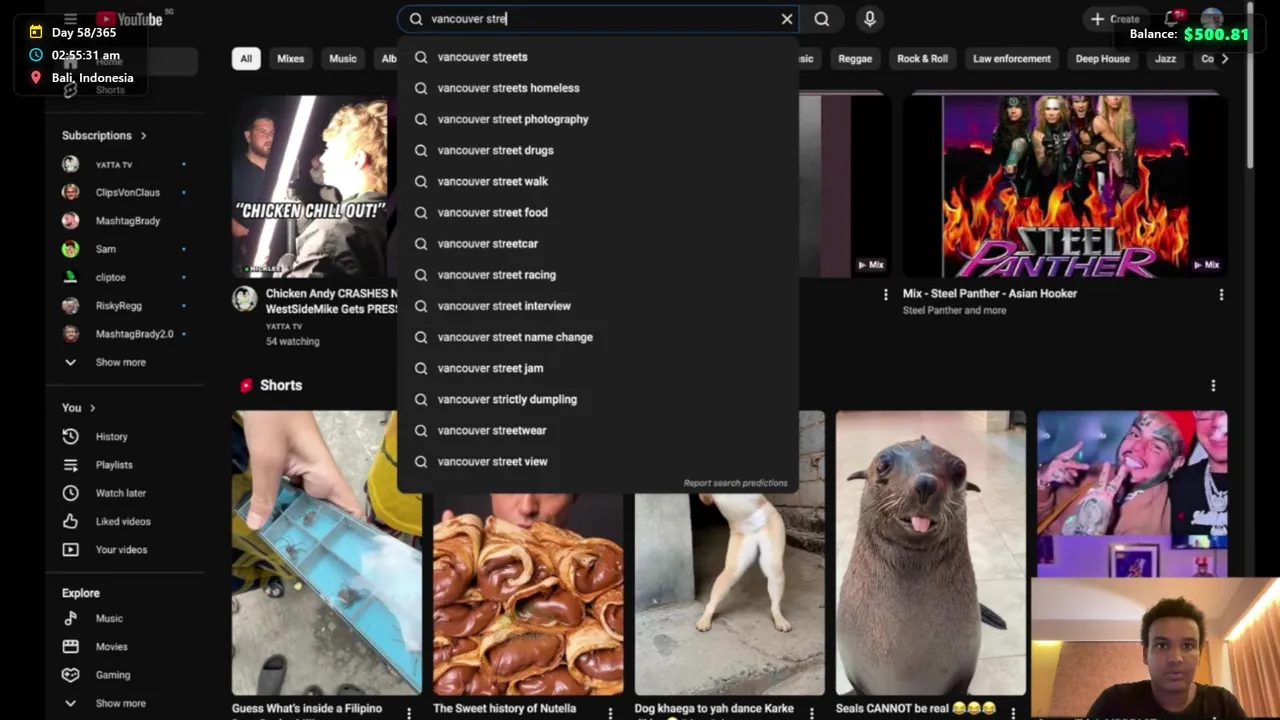Select suggestion 'vancouver streets'
This screenshot has height=720, width=1280.
coord(598,57)
